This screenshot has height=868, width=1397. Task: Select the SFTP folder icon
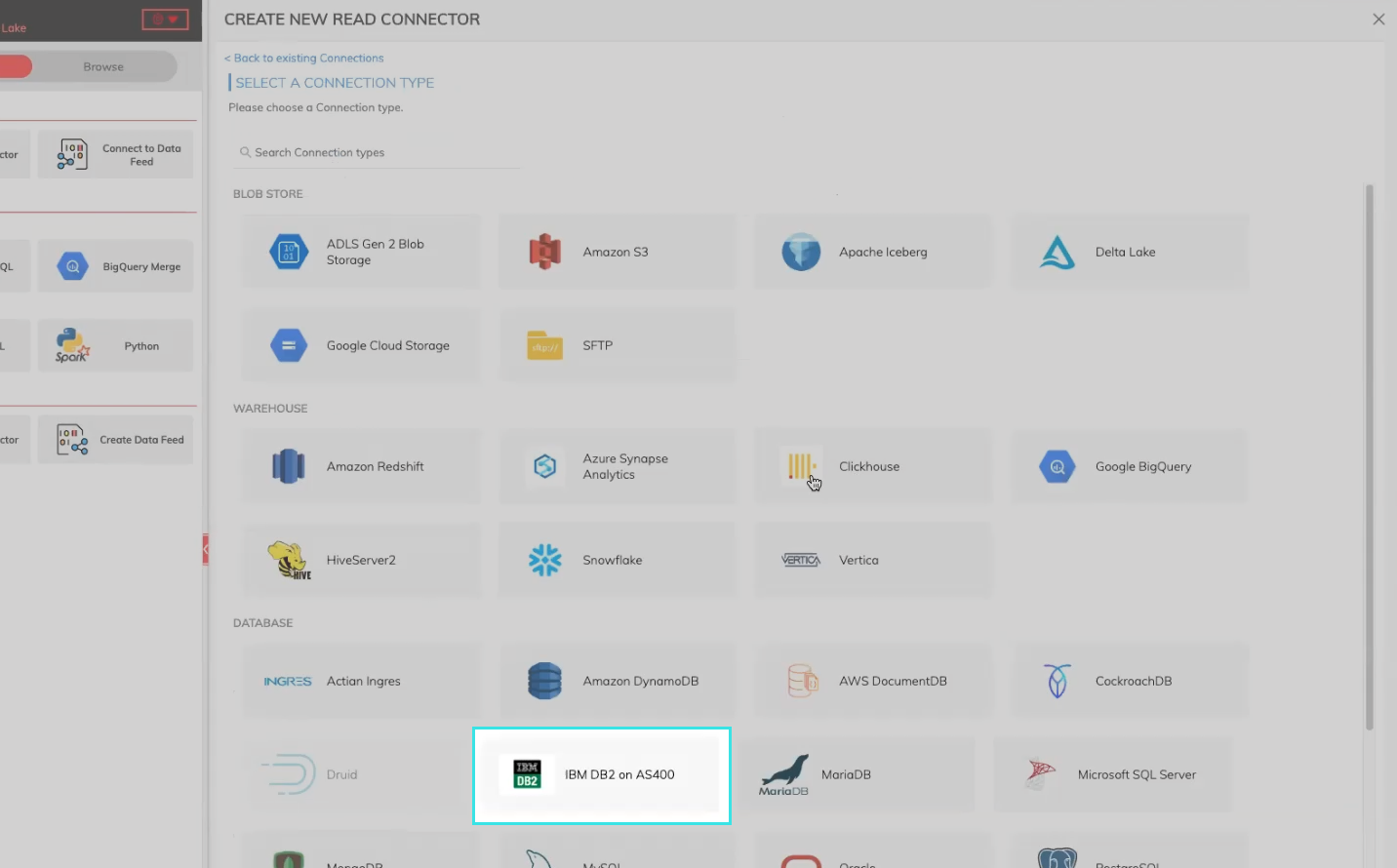pos(544,345)
